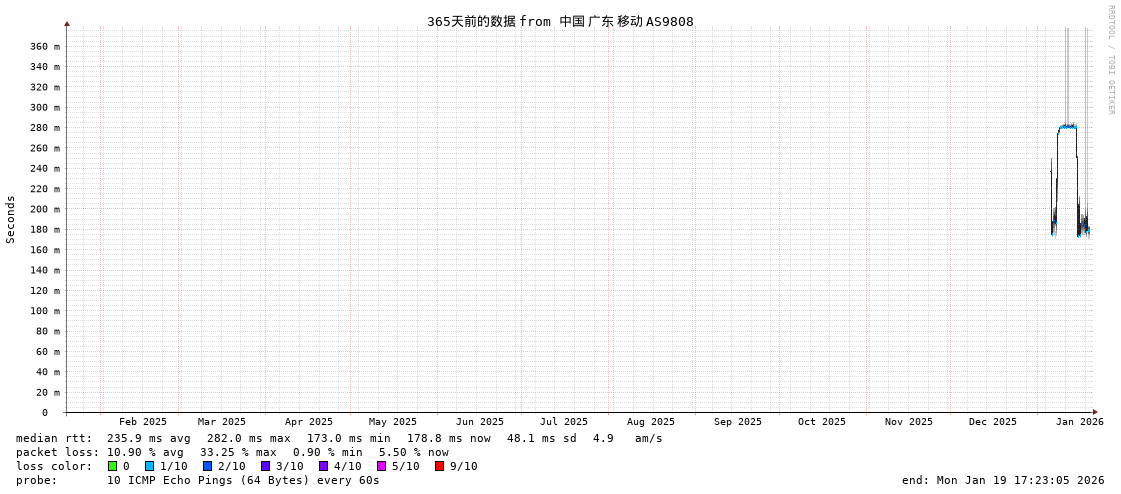Click the blue 2/10 loss swatch

pos(207,466)
